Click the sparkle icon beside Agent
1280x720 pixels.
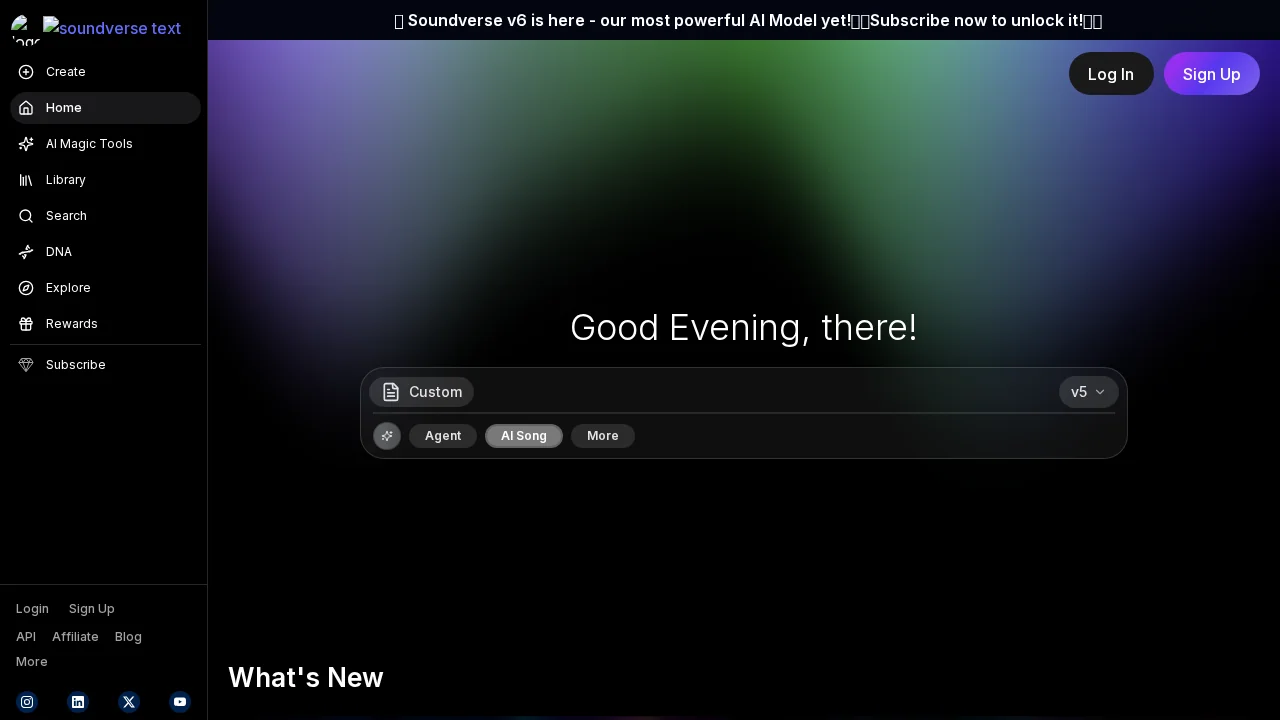point(387,436)
